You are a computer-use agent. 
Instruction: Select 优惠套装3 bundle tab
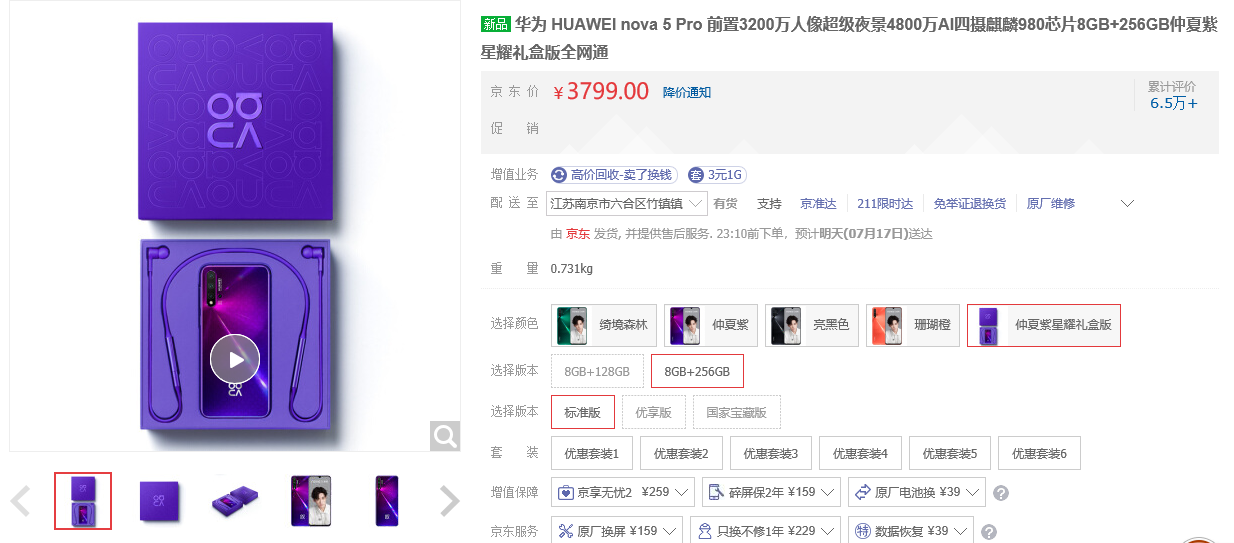770,453
